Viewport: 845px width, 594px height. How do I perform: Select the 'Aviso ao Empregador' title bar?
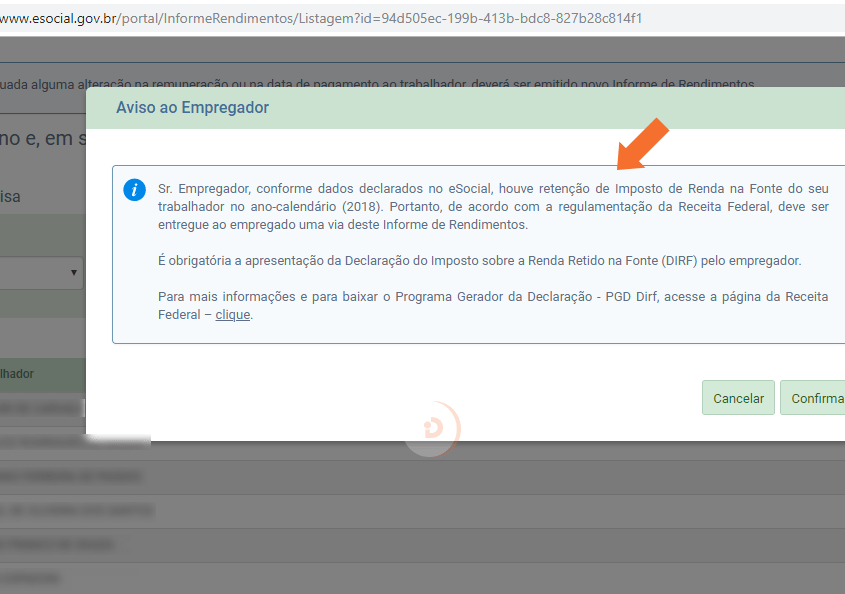[192, 107]
